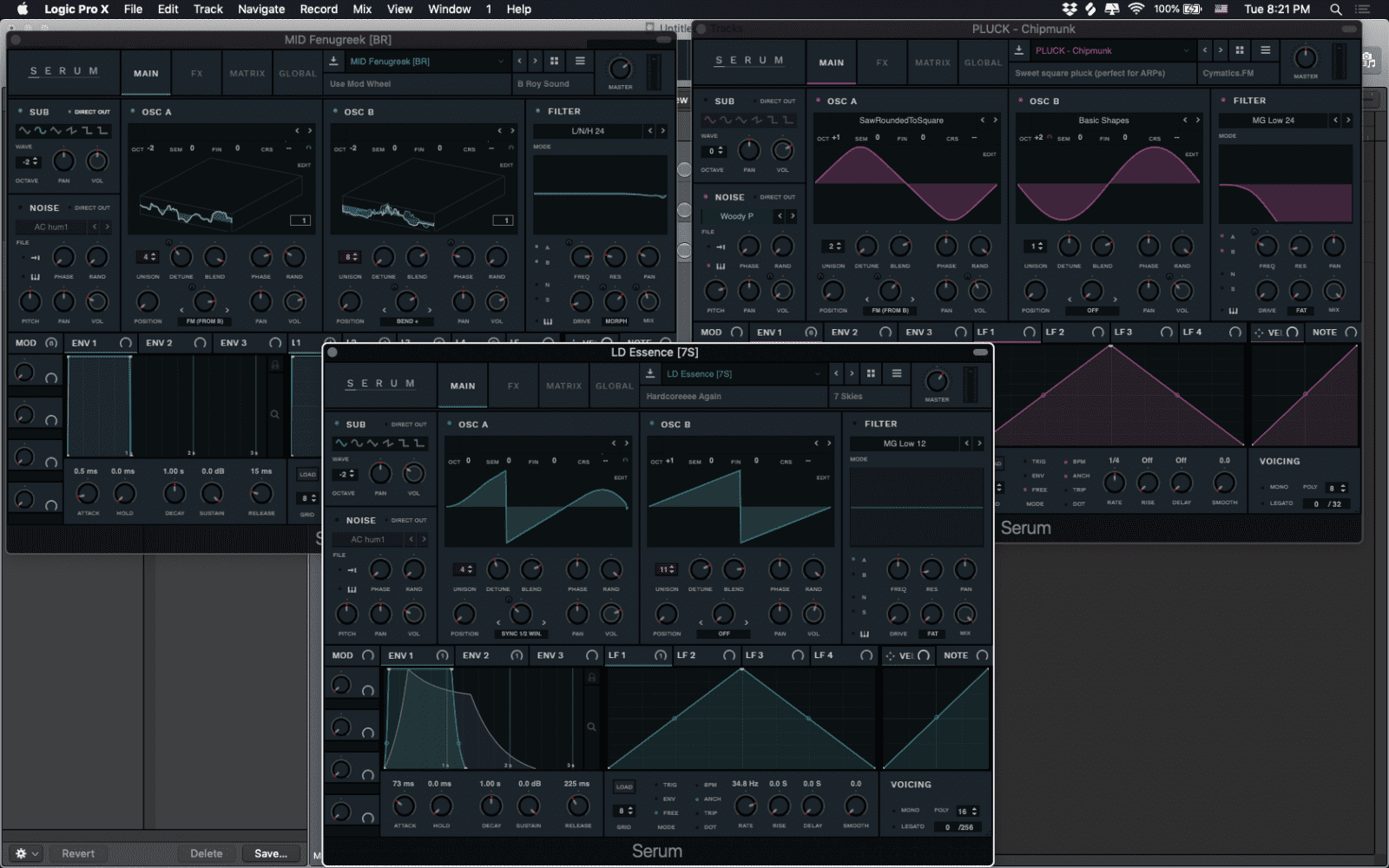The width and height of the screenshot is (1389, 868).
Task: Toggle OSC A enable in LD Essence window
Action: (449, 424)
